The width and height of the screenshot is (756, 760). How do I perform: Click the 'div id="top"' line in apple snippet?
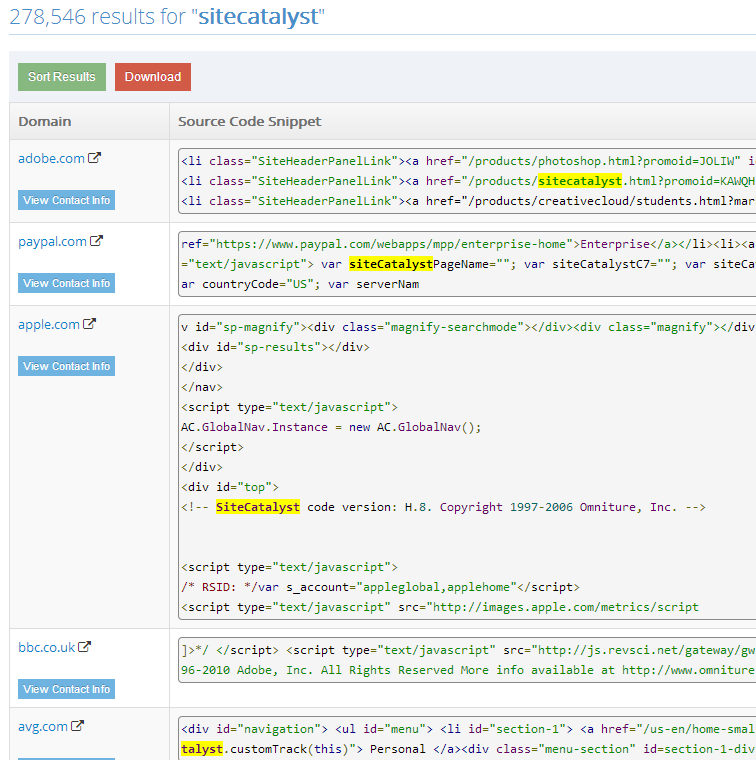230,487
